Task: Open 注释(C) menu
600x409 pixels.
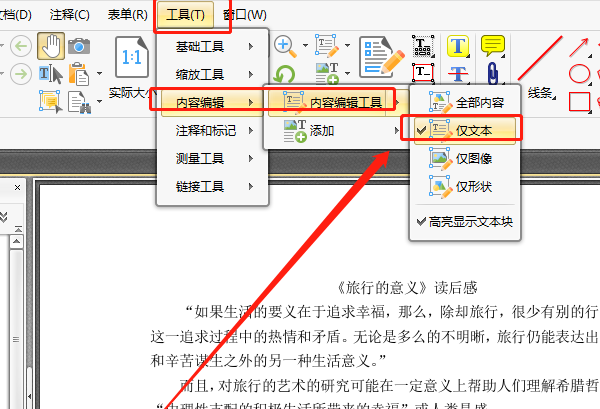Action: pyautogui.click(x=69, y=15)
